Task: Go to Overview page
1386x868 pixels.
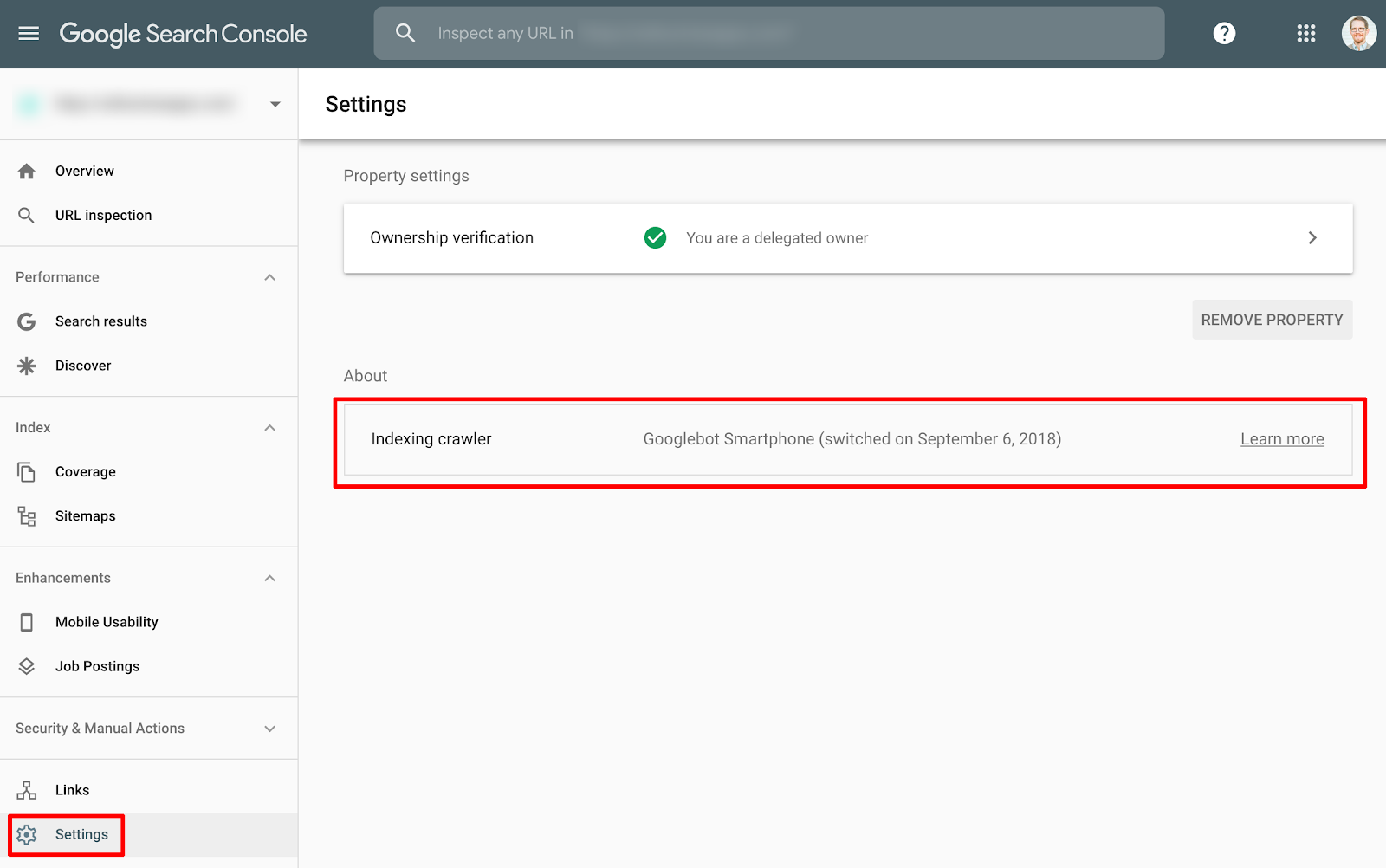Action: click(x=85, y=171)
